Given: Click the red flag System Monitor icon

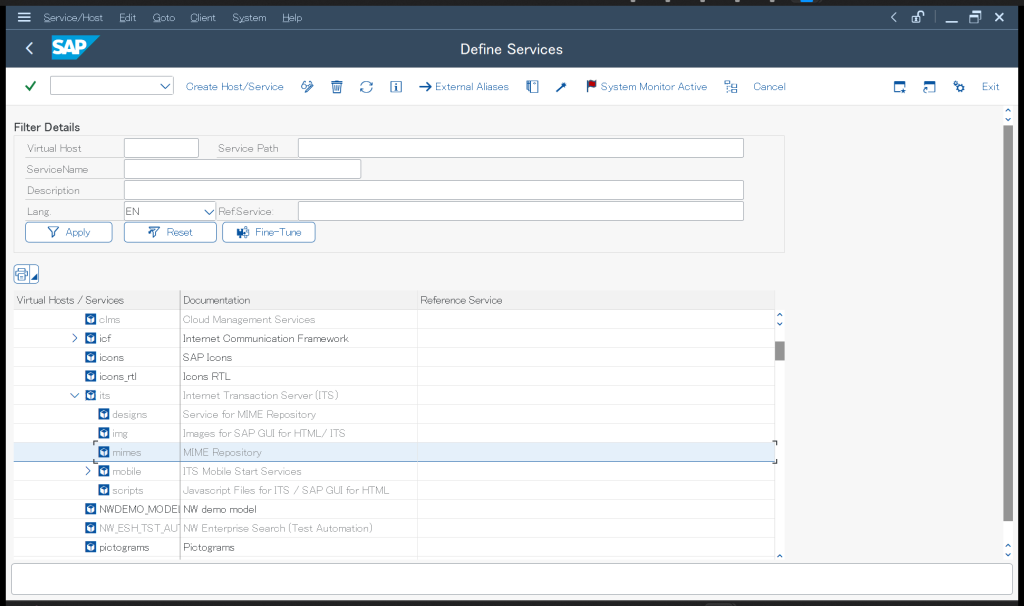Looking at the screenshot, I should click(591, 87).
